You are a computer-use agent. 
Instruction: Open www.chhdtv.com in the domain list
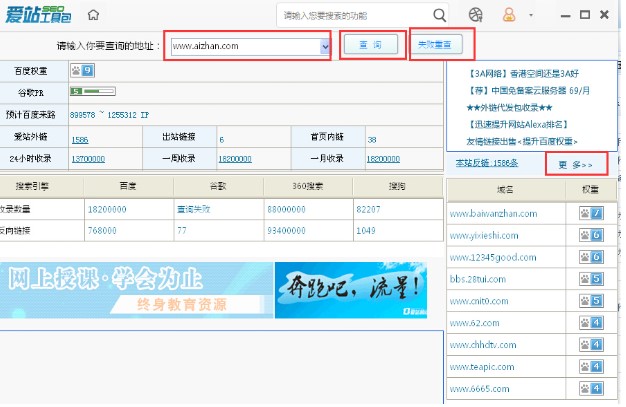click(483, 345)
